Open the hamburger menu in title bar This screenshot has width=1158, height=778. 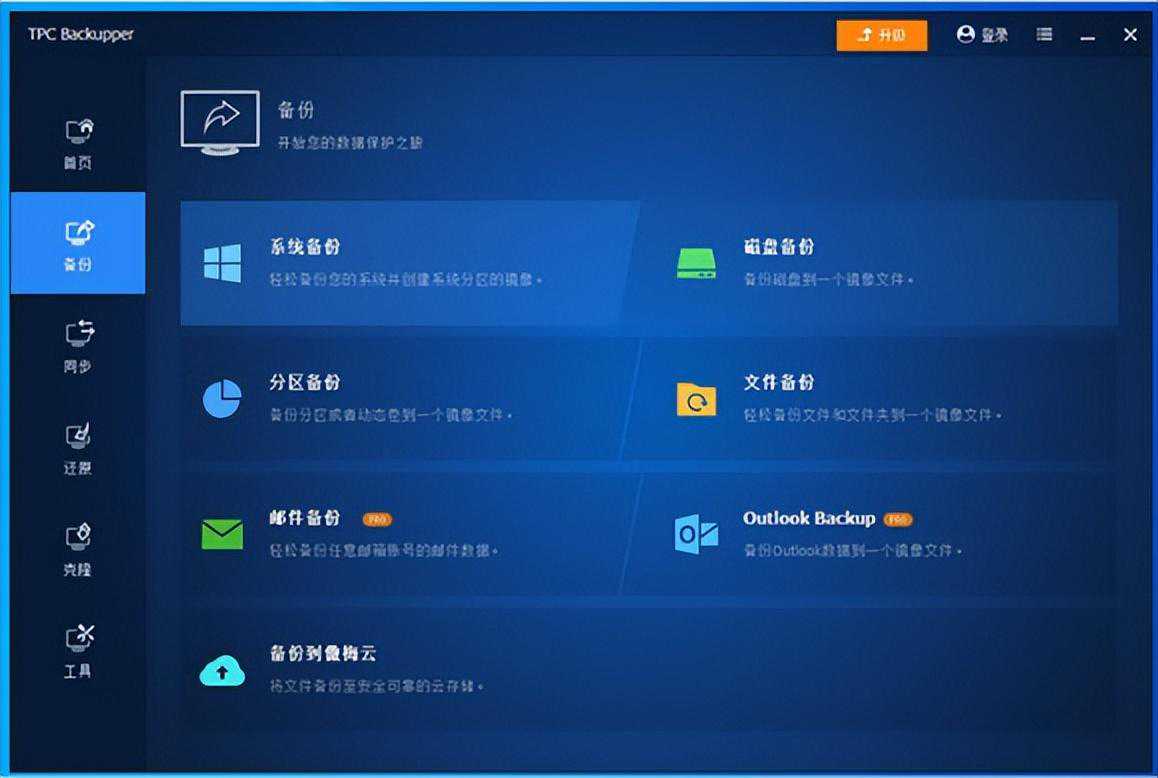pos(1044,35)
